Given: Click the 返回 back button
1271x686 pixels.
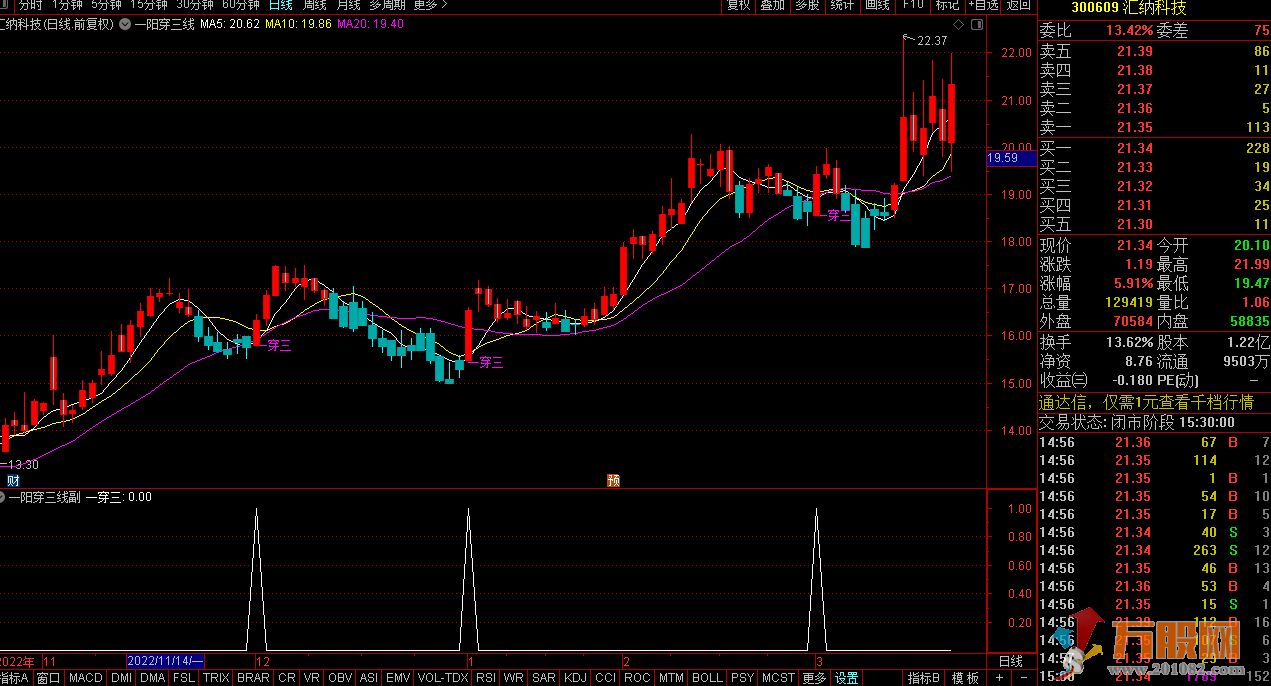Looking at the screenshot, I should (x=1019, y=5).
